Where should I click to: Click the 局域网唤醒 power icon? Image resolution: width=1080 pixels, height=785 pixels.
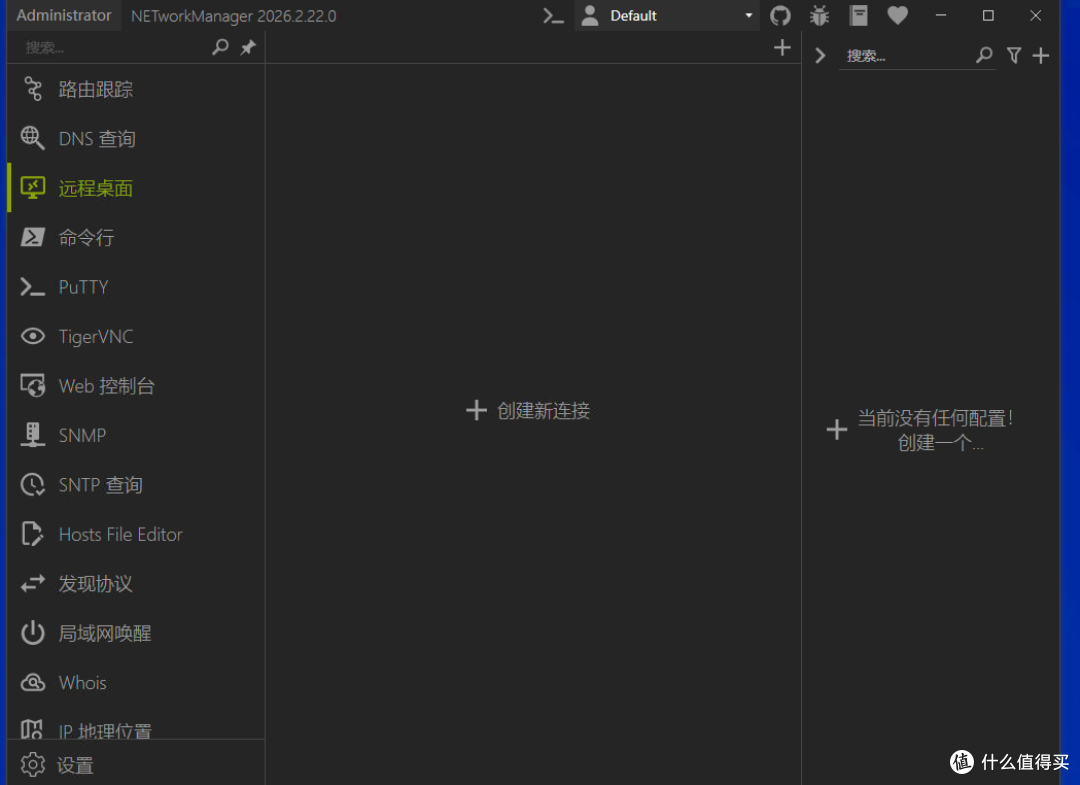tap(32, 633)
